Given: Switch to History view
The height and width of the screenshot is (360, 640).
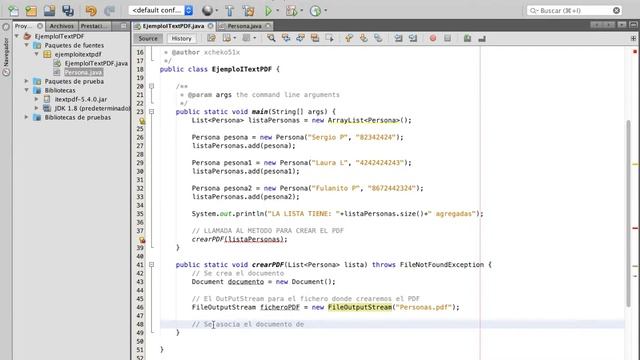Looking at the screenshot, I should pos(181,38).
